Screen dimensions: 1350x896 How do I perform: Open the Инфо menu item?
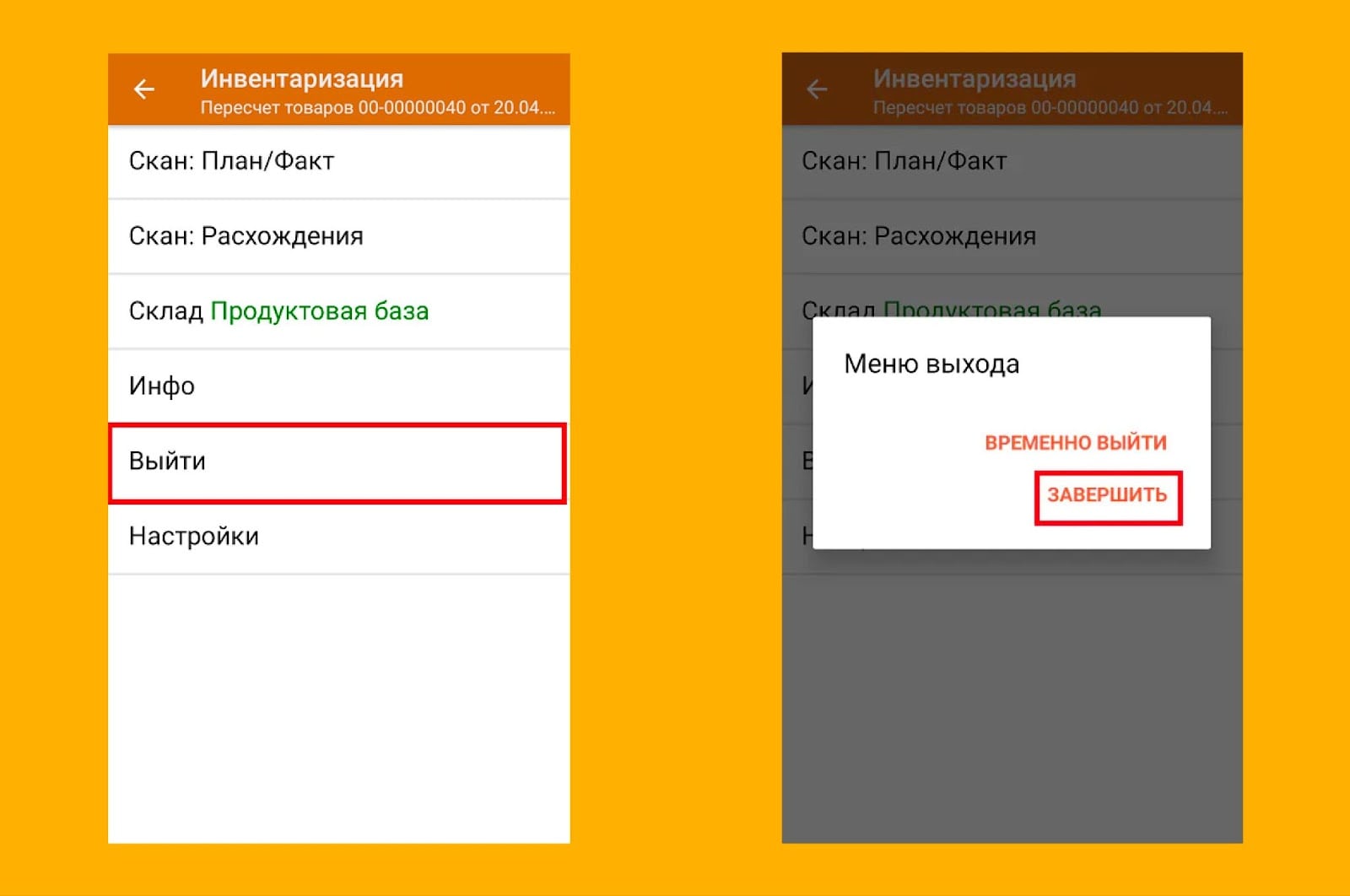click(x=162, y=386)
